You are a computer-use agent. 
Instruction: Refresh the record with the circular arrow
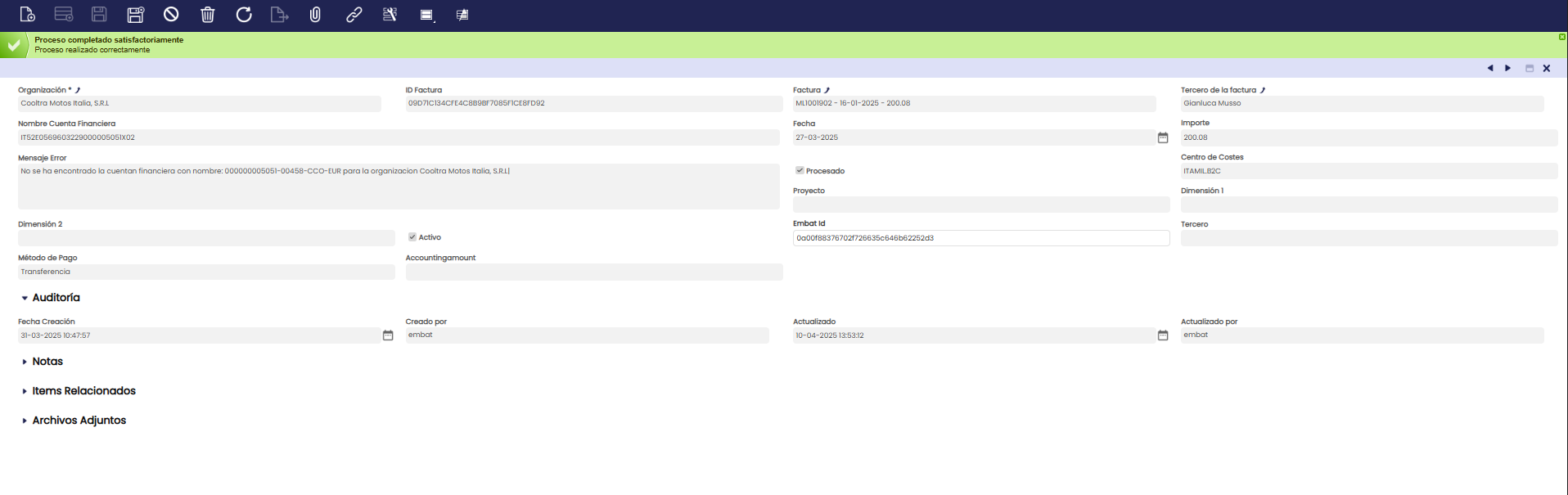click(x=244, y=15)
